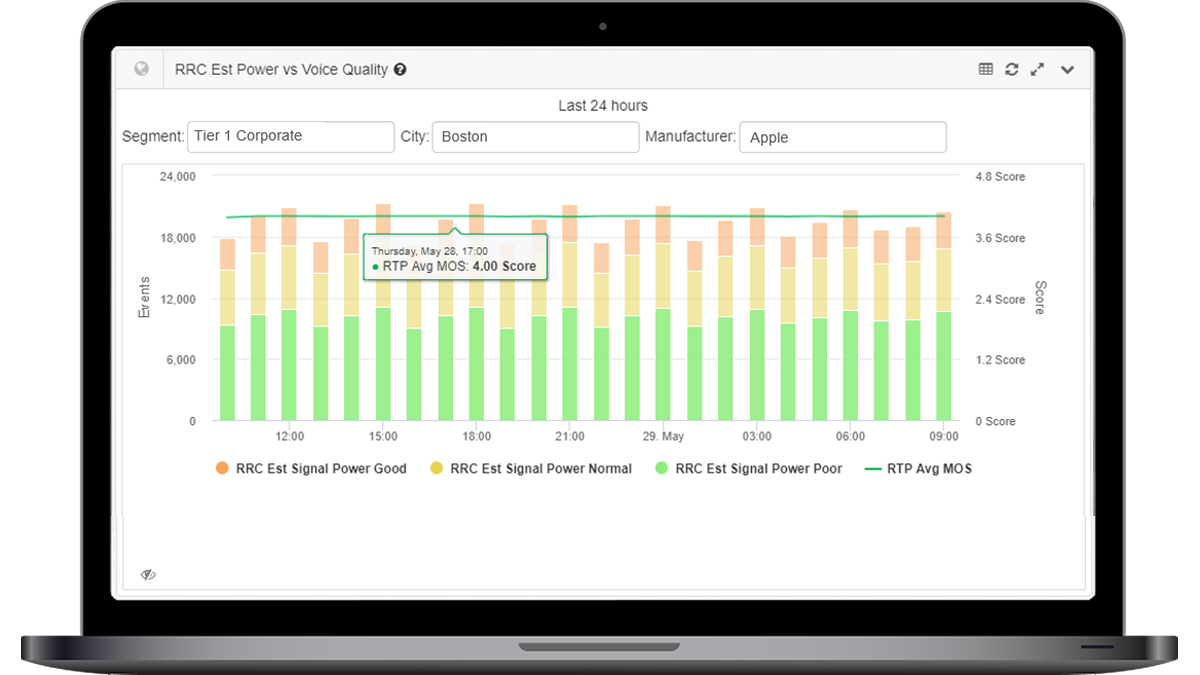Open the help question mark icon
The image size is (1200, 675).
(400, 70)
